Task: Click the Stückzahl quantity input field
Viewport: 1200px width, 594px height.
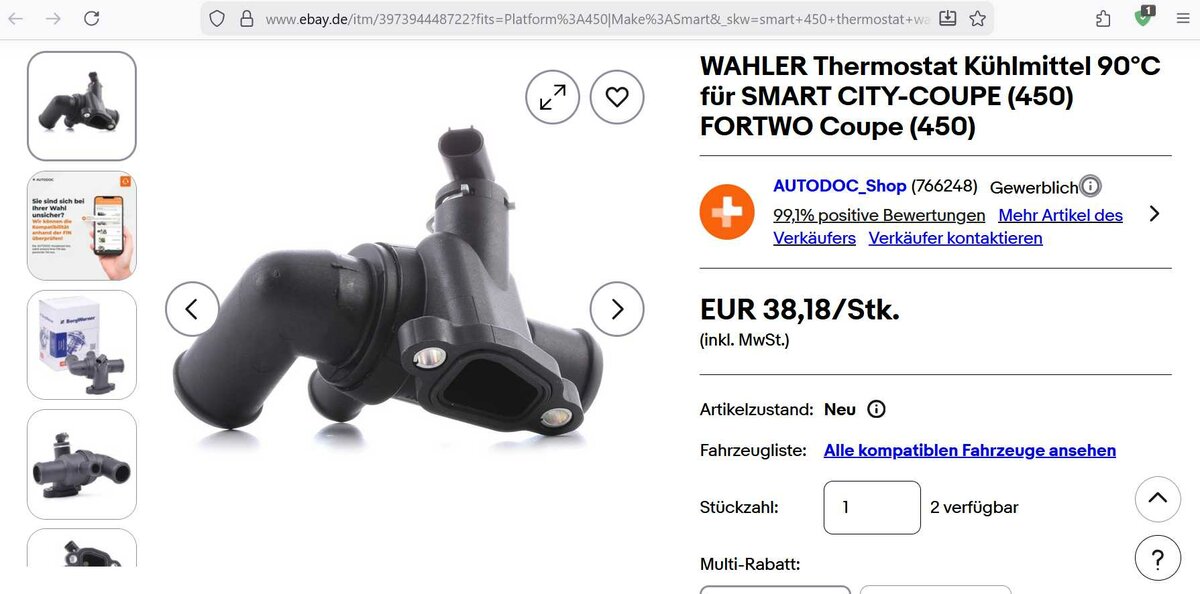Action: click(872, 507)
